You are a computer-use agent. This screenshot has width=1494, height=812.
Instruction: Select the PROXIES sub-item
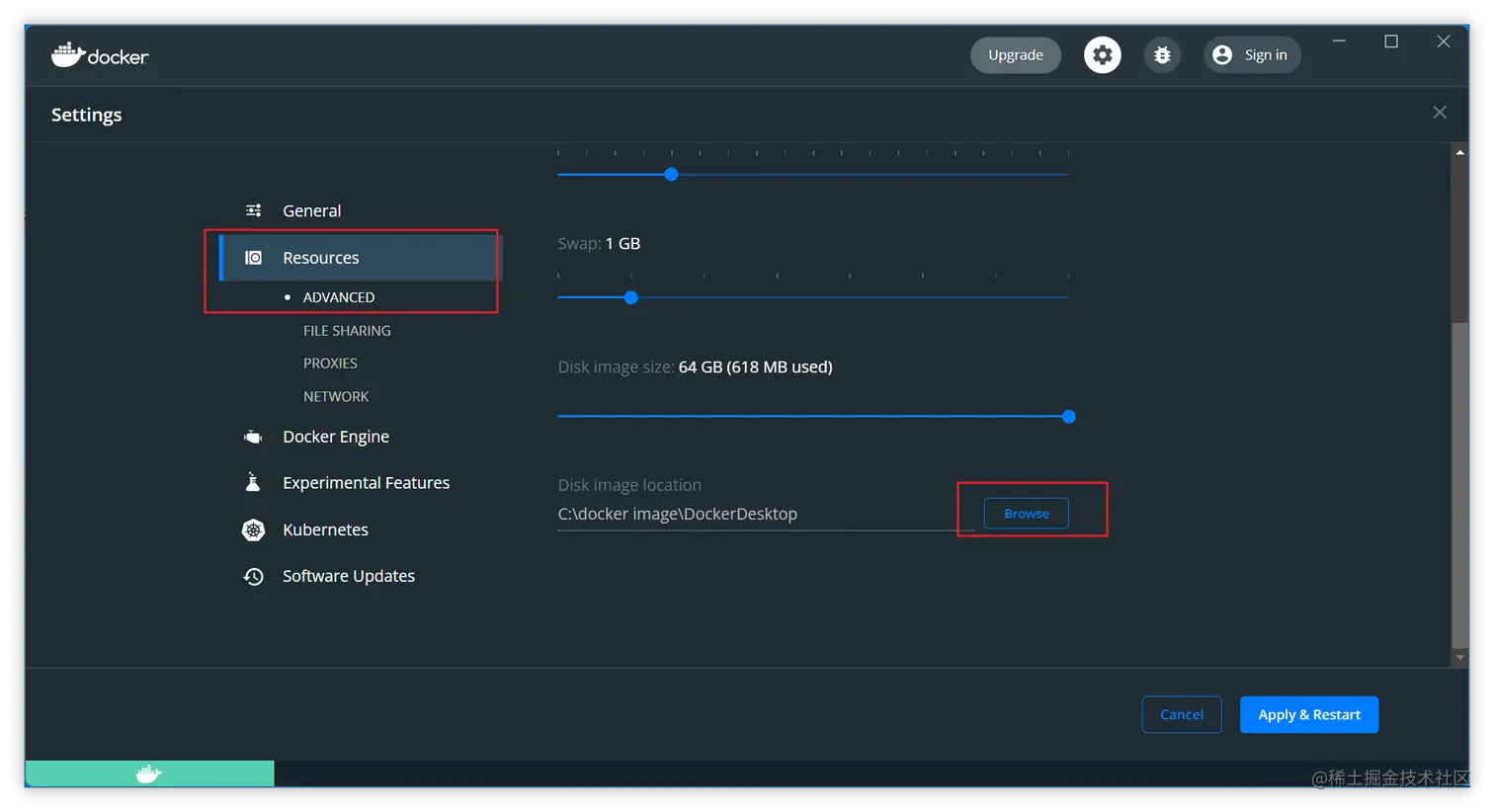[330, 364]
